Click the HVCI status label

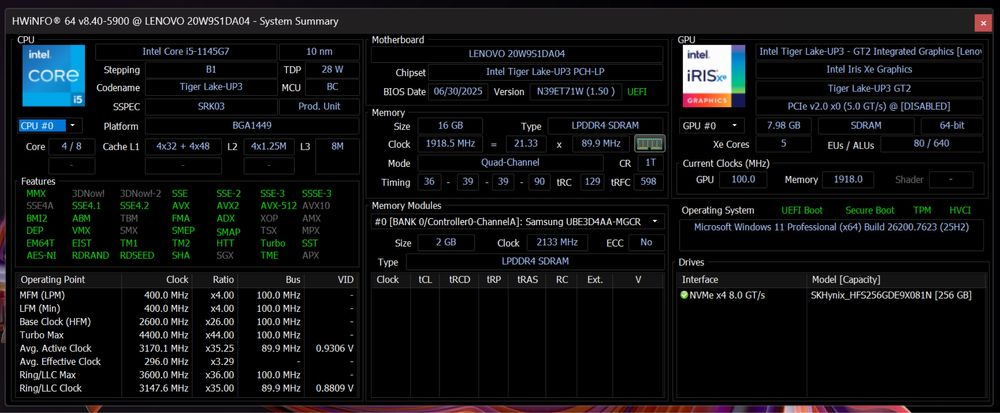pyautogui.click(x=960, y=210)
